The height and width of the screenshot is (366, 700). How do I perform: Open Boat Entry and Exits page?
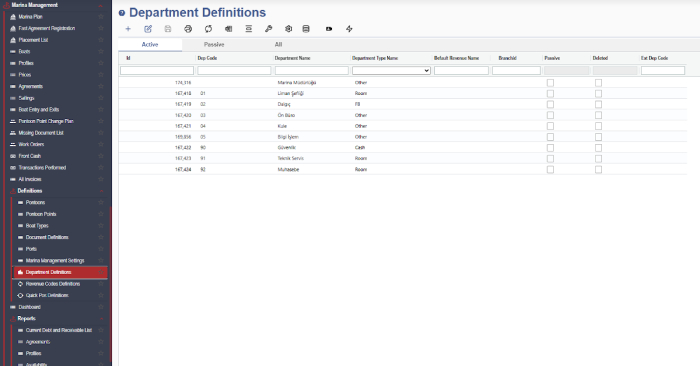pyautogui.click(x=39, y=109)
